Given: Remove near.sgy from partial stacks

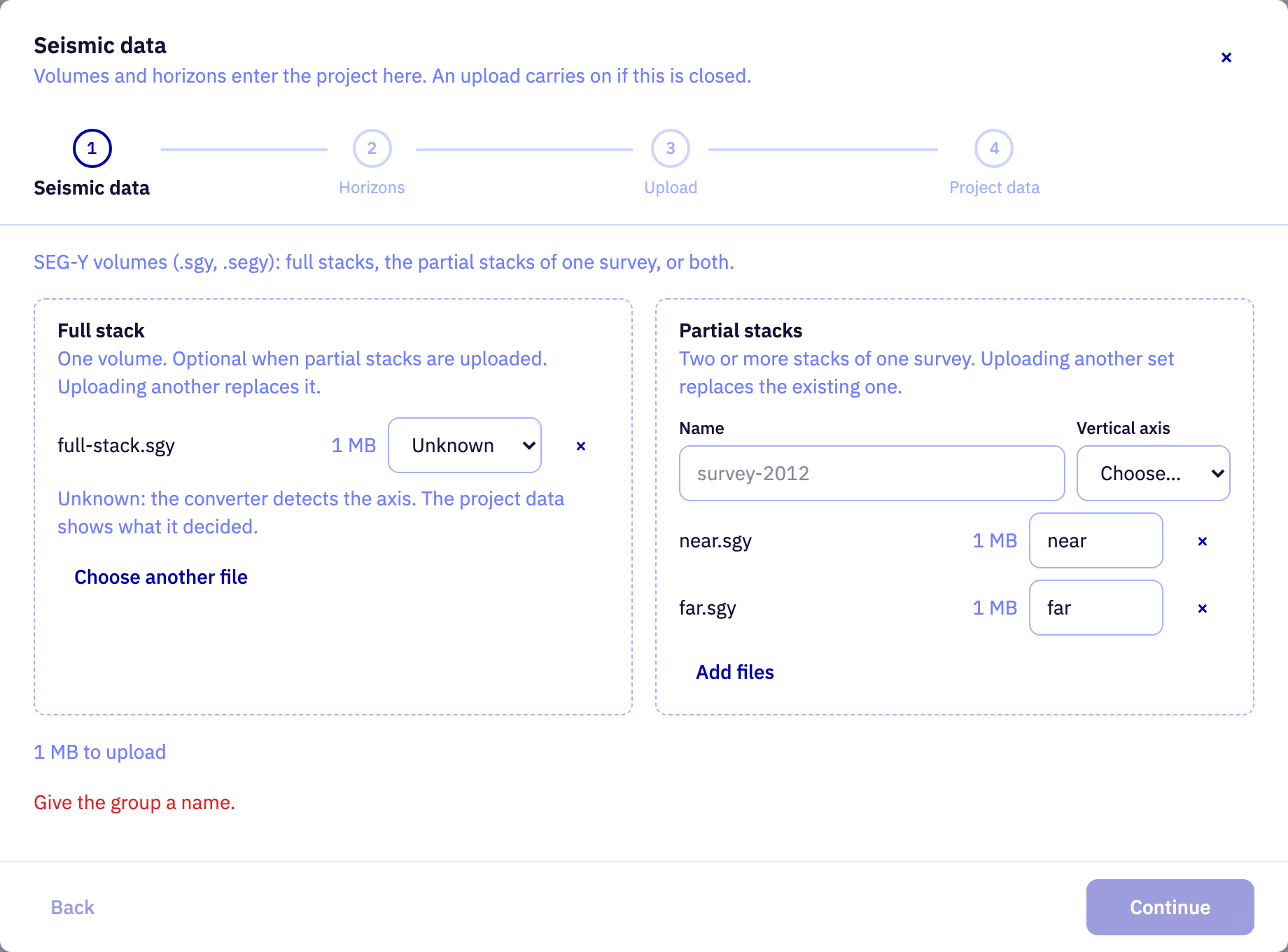Looking at the screenshot, I should click(x=1202, y=541).
